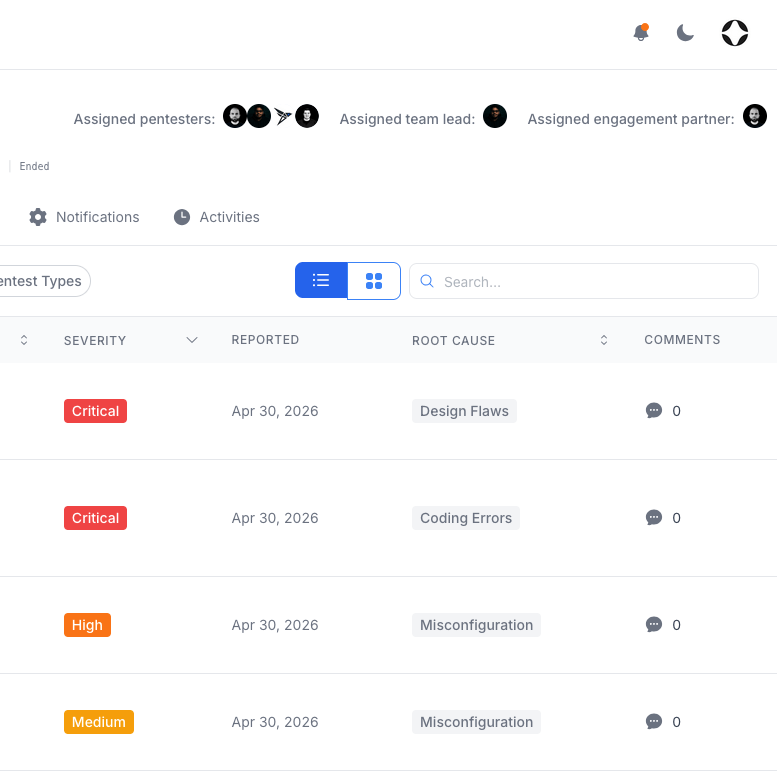Image resolution: width=777 pixels, height=774 pixels.
Task: Click Critical badge in Design Flaws row
Action: pyautogui.click(x=95, y=411)
